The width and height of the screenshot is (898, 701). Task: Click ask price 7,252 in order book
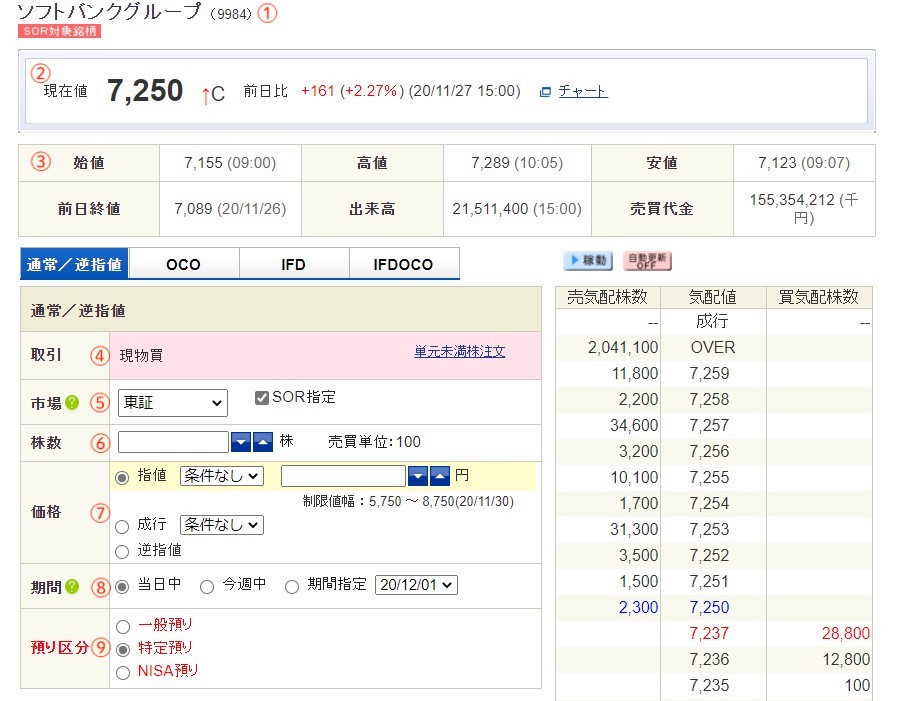point(710,555)
